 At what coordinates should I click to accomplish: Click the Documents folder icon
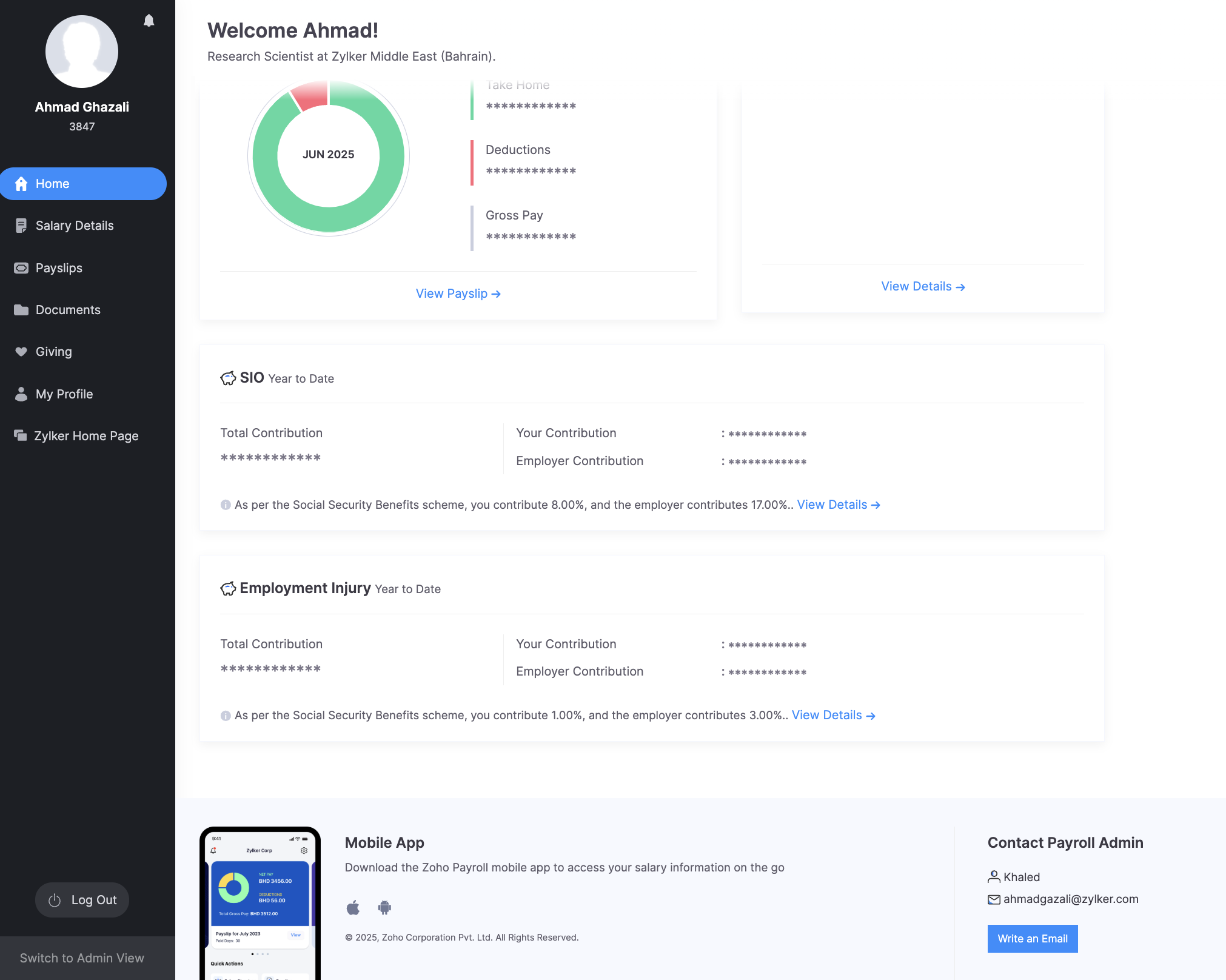click(x=22, y=309)
